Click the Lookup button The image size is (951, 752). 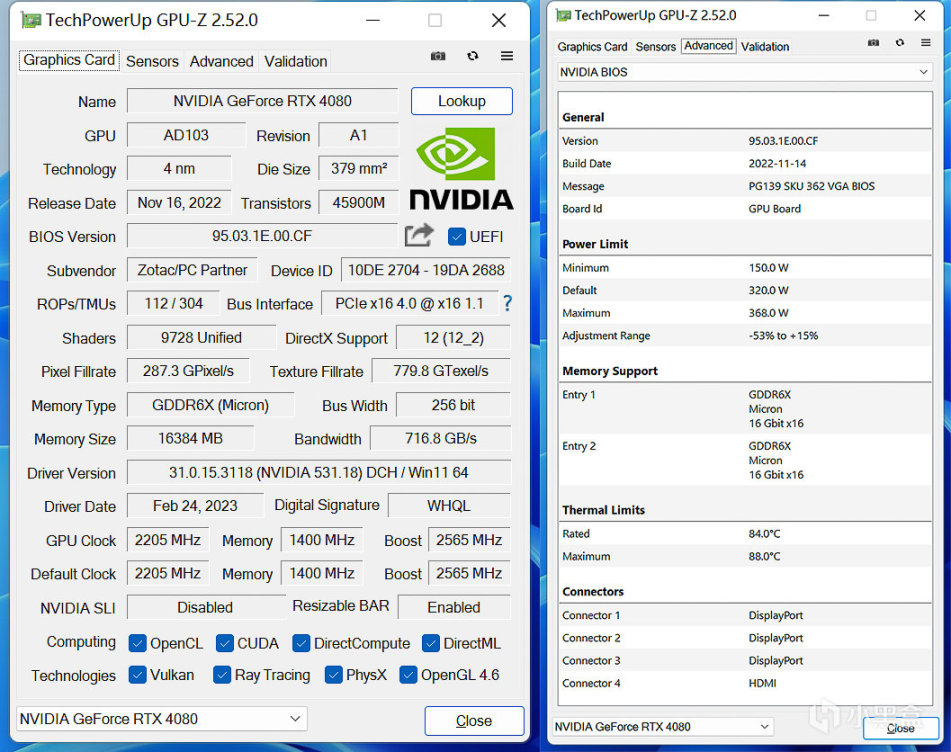pos(462,101)
